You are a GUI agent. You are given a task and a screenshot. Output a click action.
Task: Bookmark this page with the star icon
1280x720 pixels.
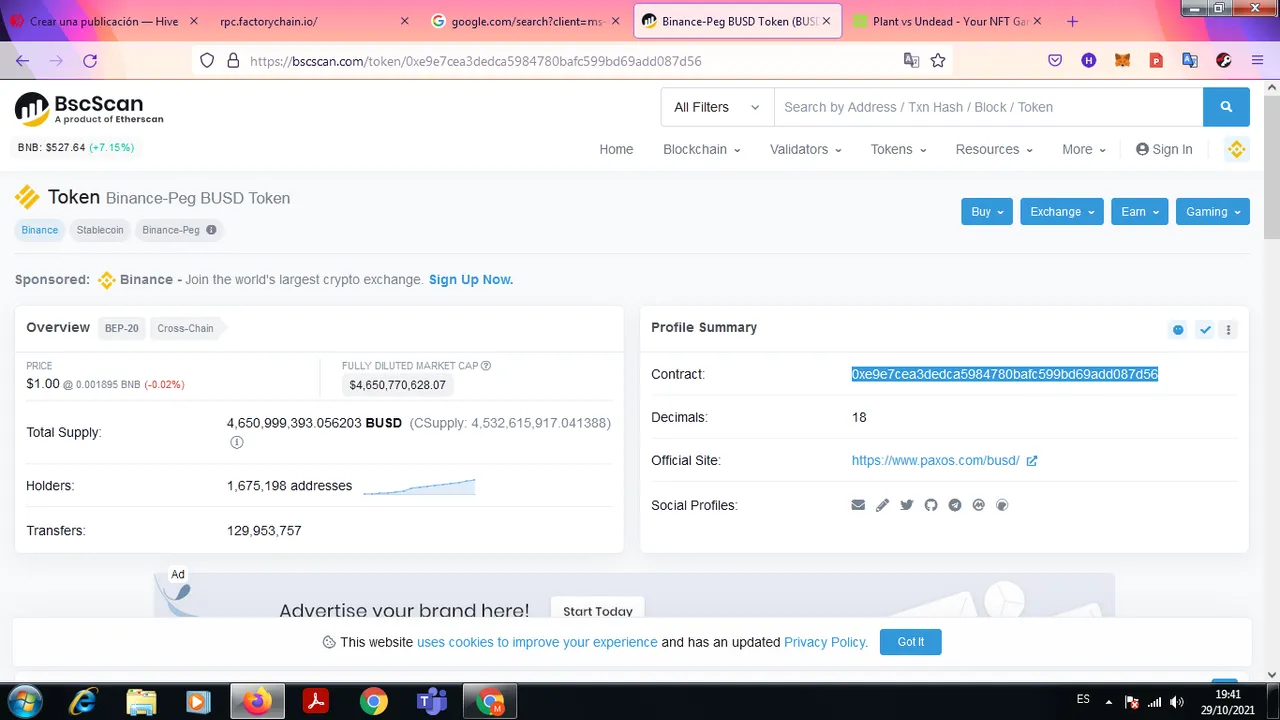[938, 60]
